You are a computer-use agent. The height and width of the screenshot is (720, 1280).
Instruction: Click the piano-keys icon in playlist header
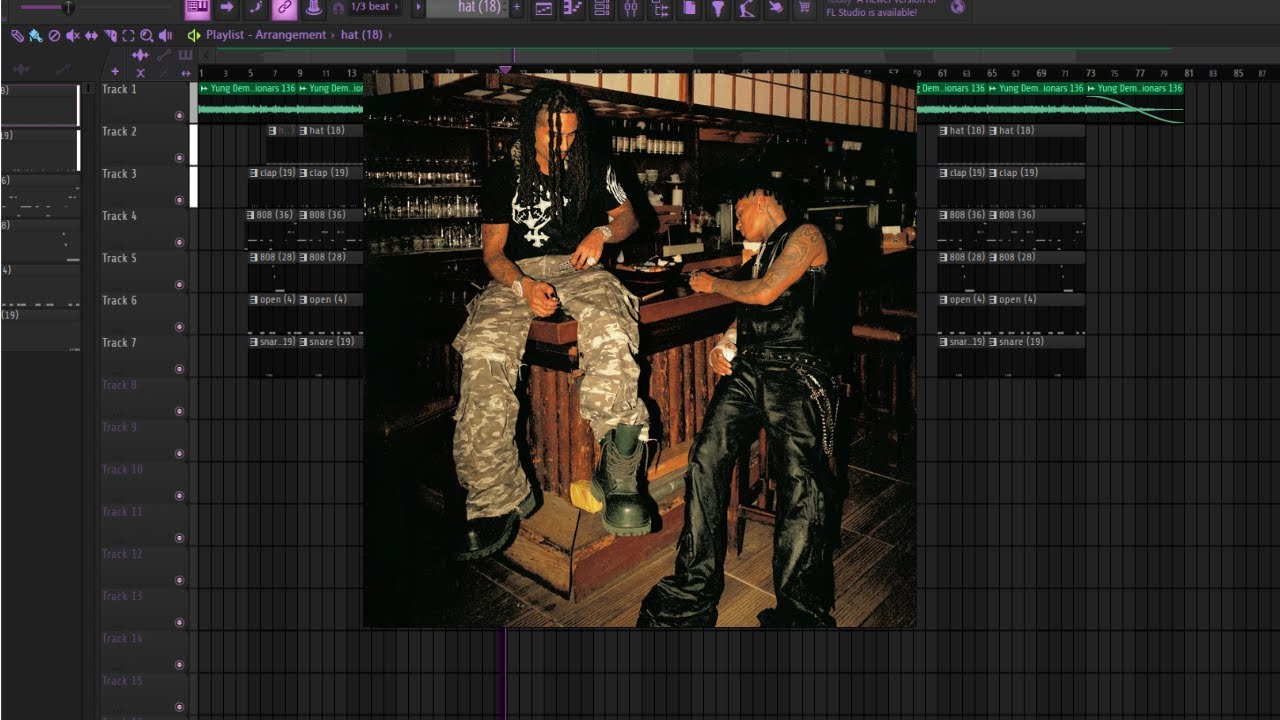pyautogui.click(x=185, y=55)
